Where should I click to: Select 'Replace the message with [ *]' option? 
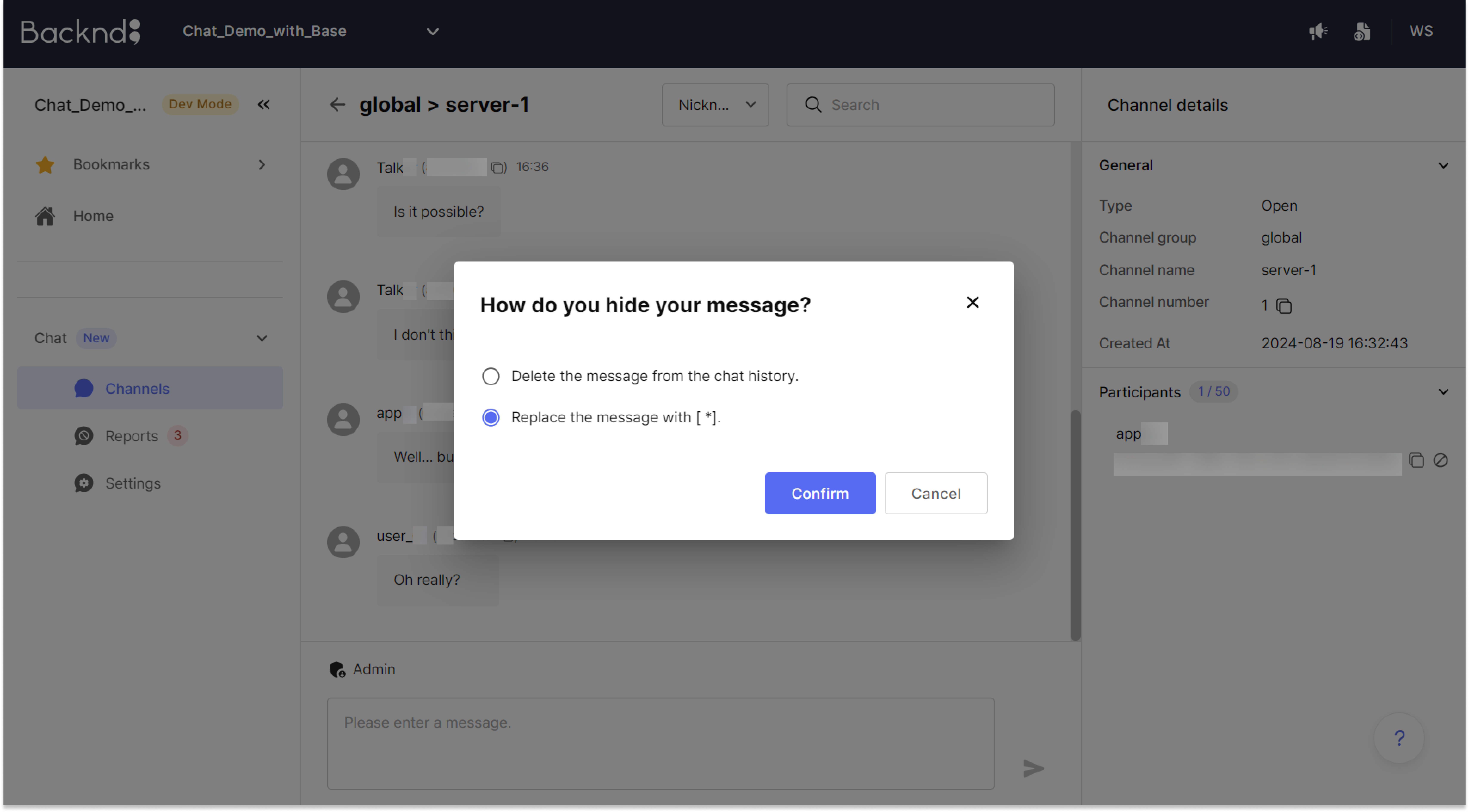click(x=601, y=418)
